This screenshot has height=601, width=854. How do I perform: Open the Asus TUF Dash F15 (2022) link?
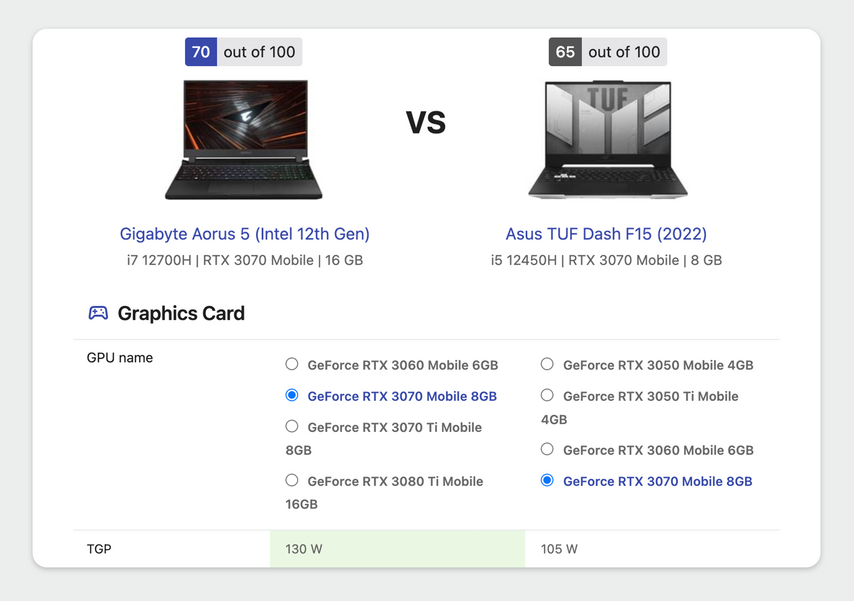(606, 234)
